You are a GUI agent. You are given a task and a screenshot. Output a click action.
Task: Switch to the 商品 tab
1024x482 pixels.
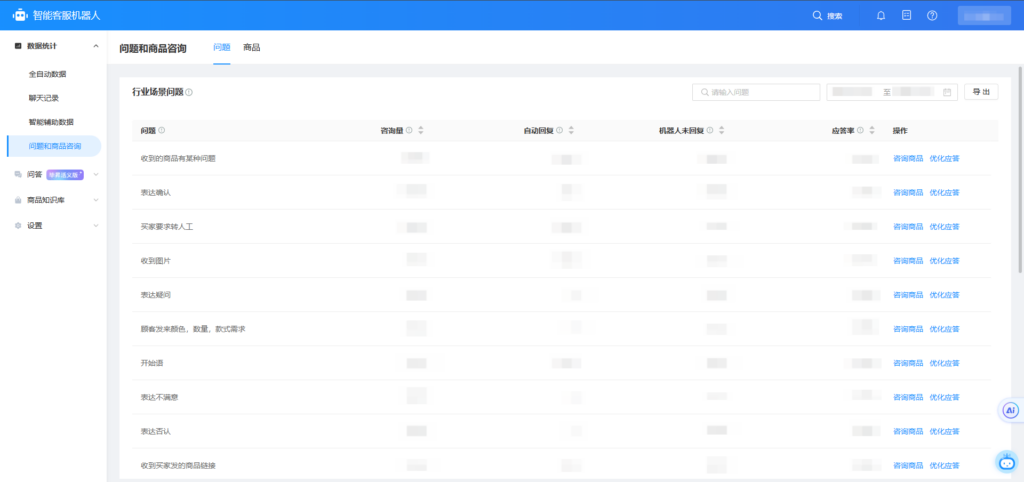coord(251,47)
